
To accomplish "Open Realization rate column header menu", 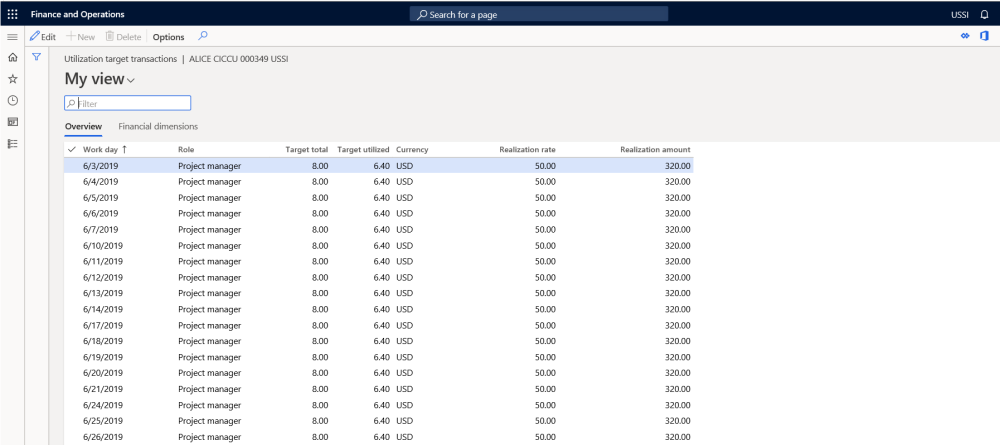I will [527, 149].
